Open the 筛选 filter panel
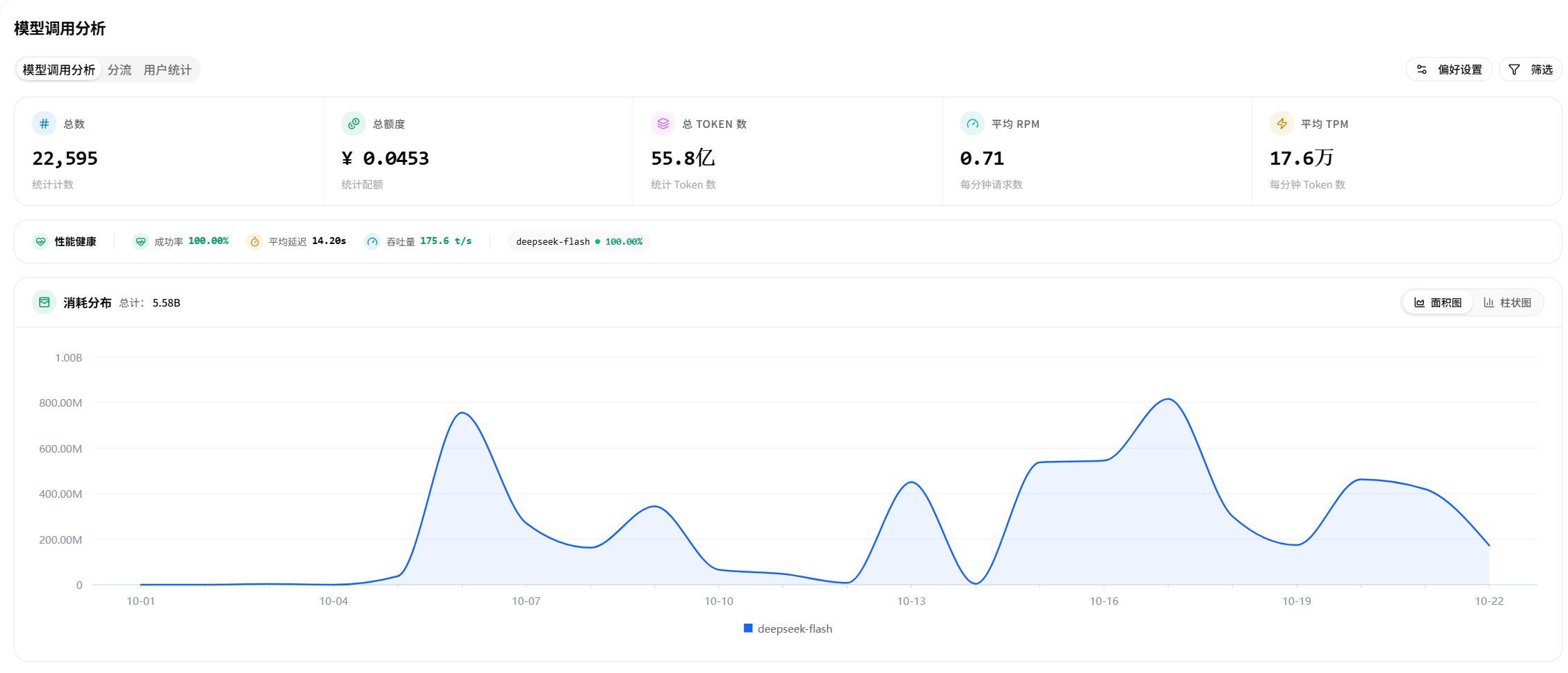Image resolution: width=1568 pixels, height=673 pixels. pos(1530,70)
